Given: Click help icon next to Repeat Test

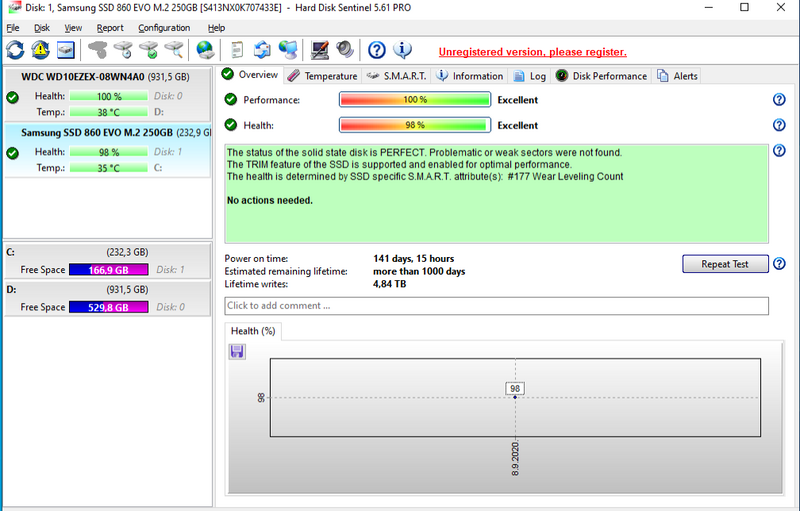Looking at the screenshot, I should point(779,264).
